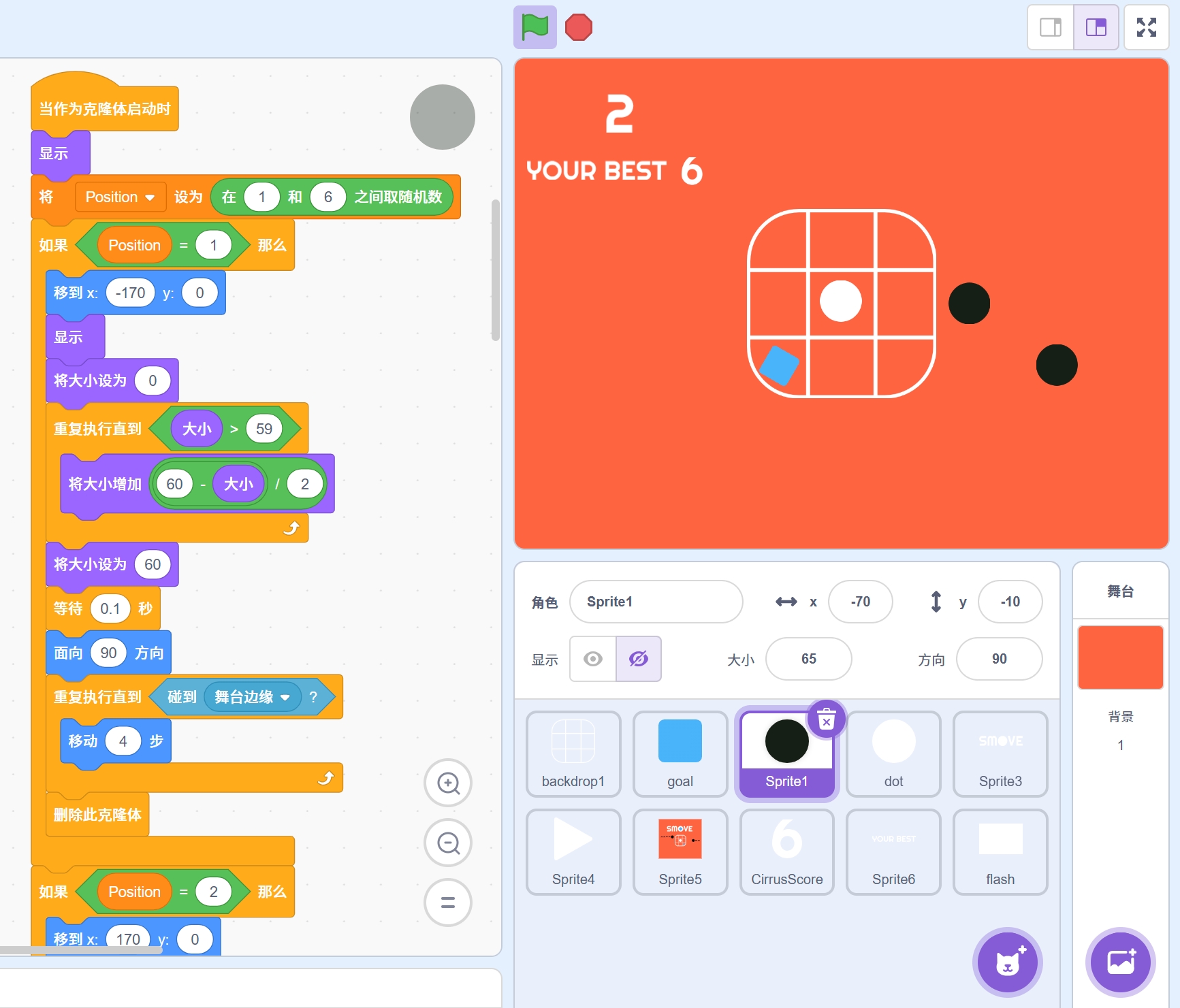Click the sprite name field

pyautogui.click(x=656, y=602)
